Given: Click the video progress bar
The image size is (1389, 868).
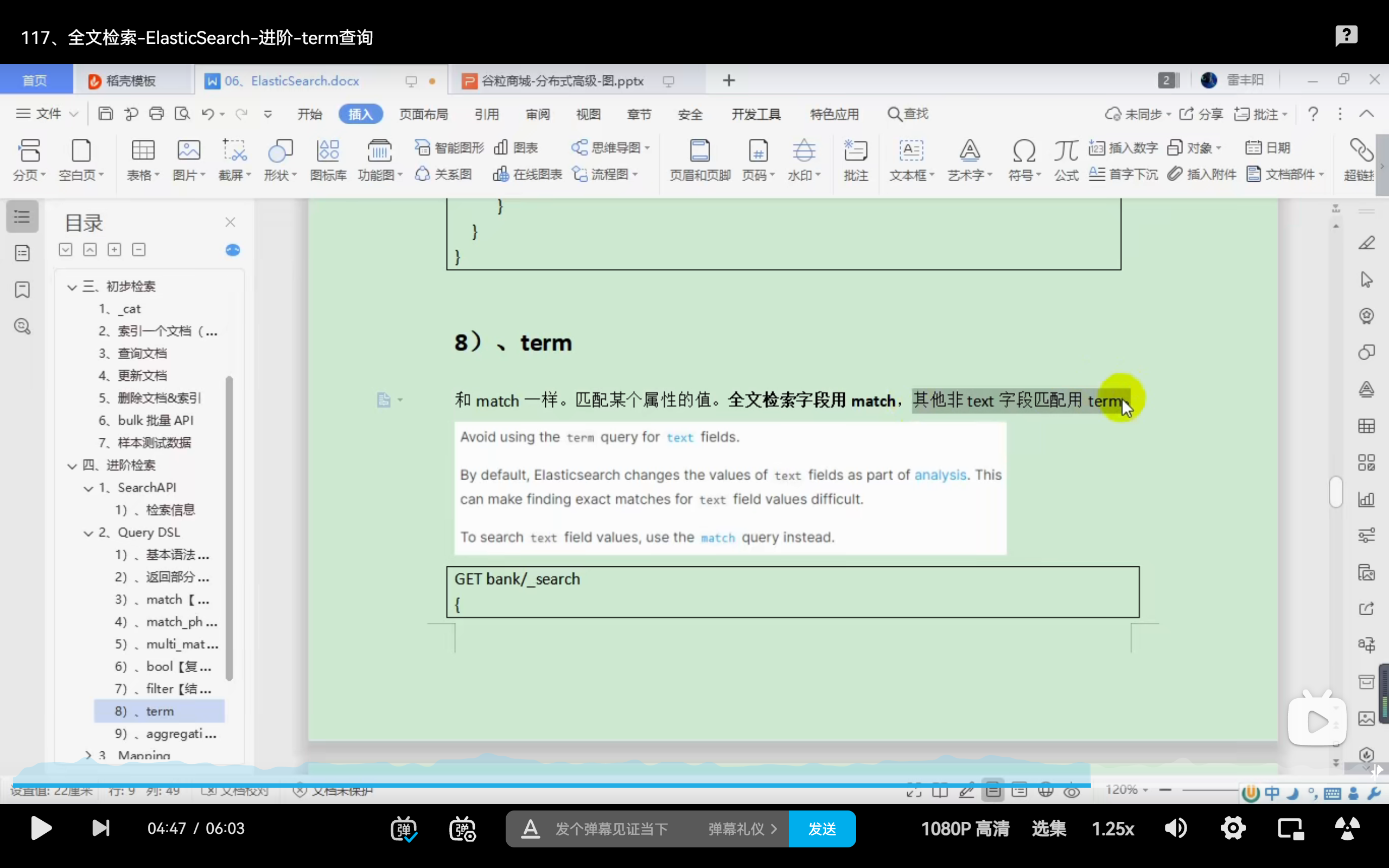Looking at the screenshot, I should point(574,784).
